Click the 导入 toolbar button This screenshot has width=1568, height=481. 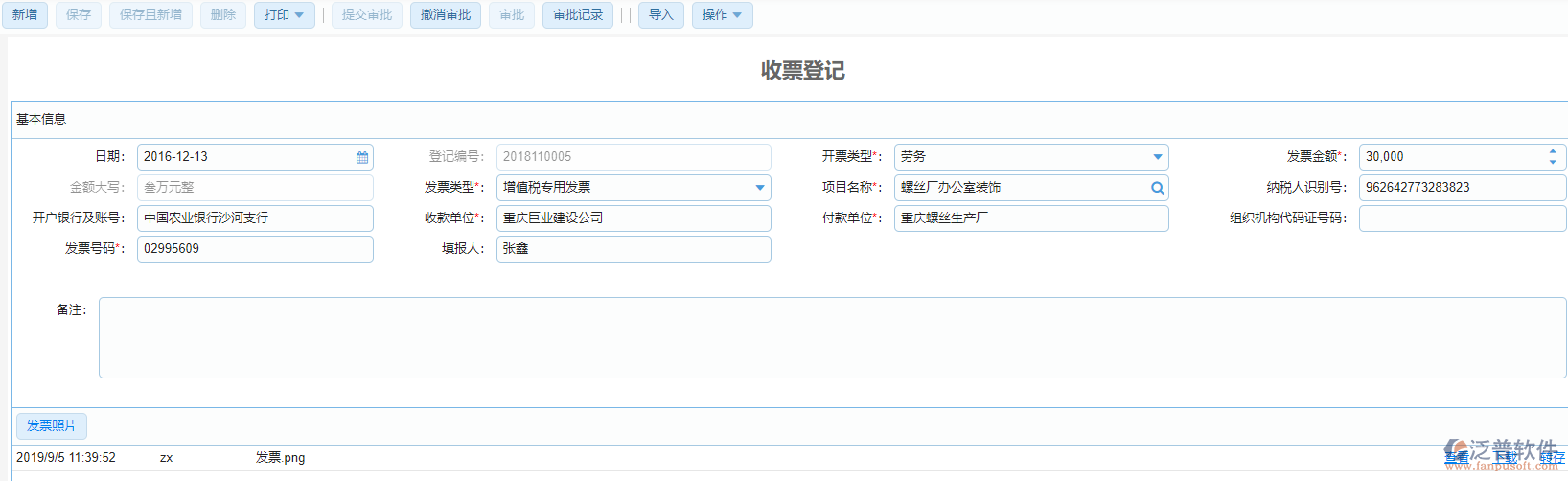[x=660, y=15]
